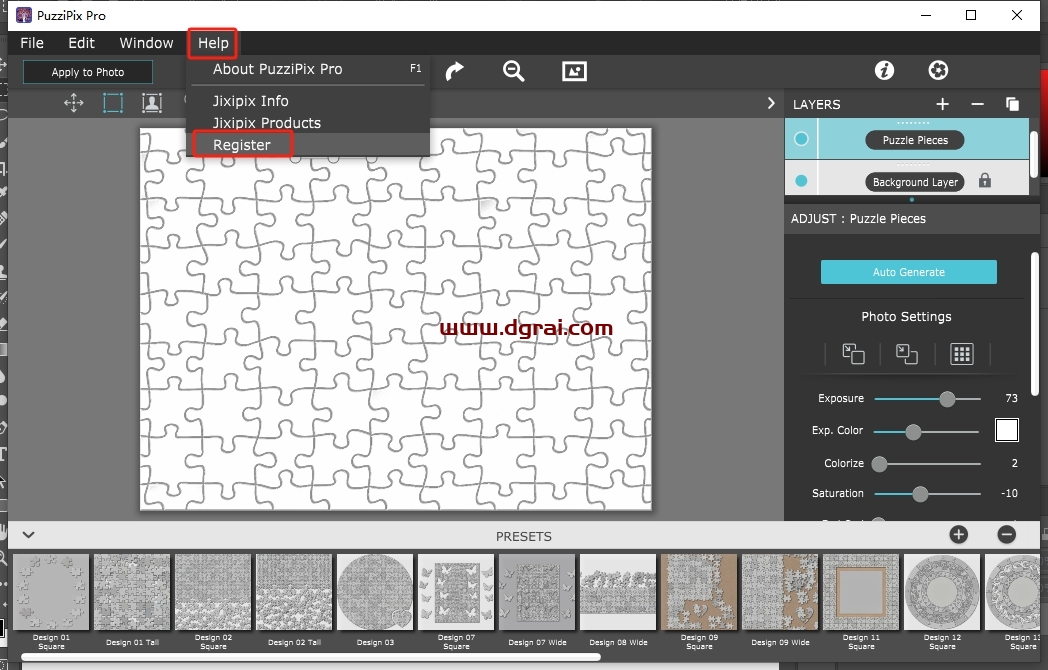The height and width of the screenshot is (670, 1048).
Task: Click the ADJUST : Puzzle Pieces header
Action: click(x=858, y=219)
